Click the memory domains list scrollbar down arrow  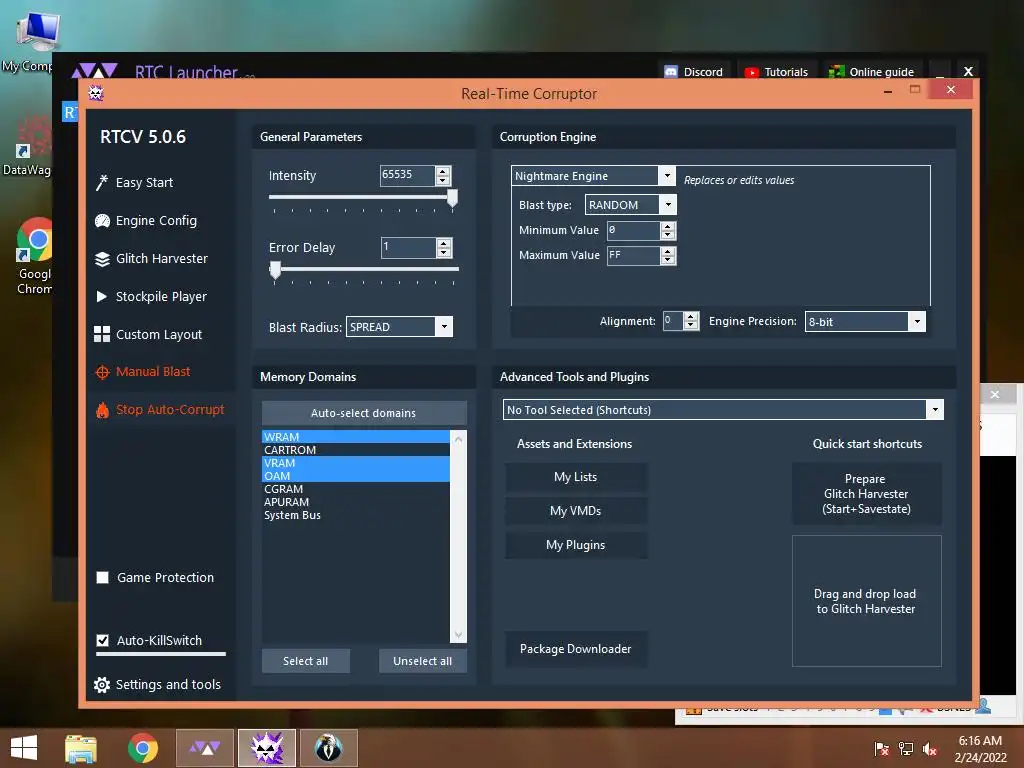click(458, 635)
